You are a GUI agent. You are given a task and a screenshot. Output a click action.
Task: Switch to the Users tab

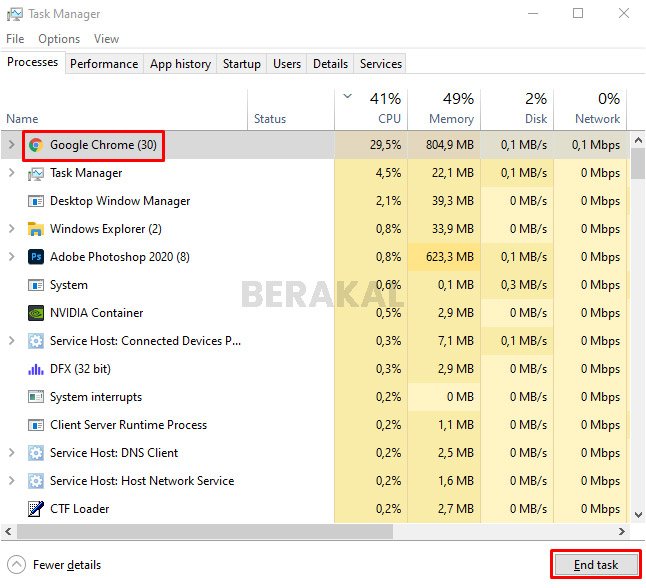click(x=287, y=64)
